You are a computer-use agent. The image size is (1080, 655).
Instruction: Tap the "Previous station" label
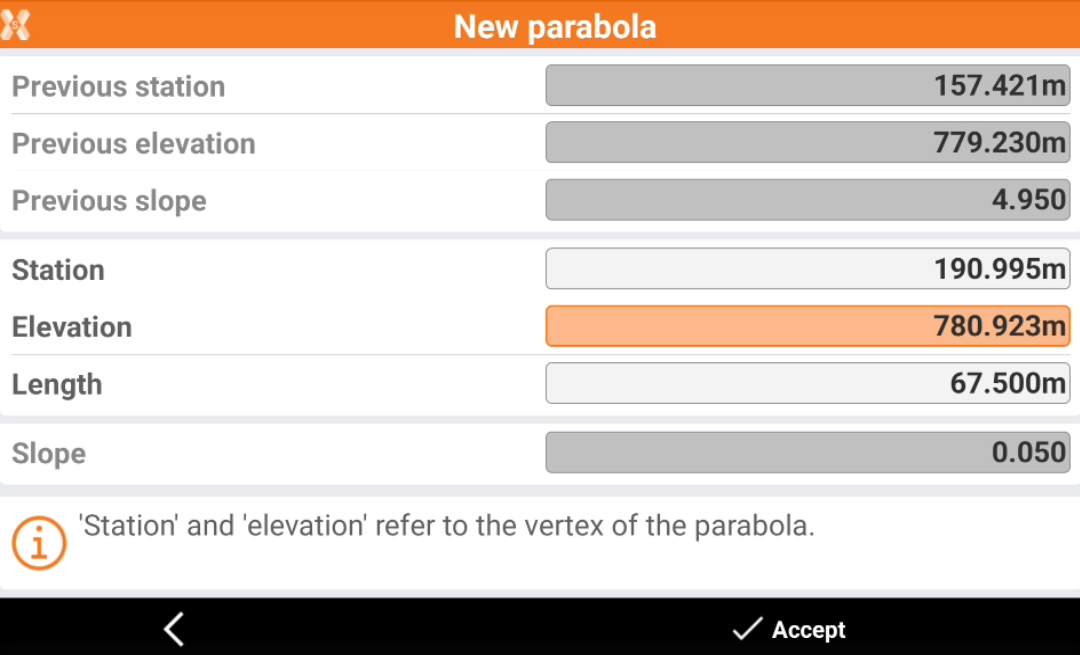click(118, 87)
